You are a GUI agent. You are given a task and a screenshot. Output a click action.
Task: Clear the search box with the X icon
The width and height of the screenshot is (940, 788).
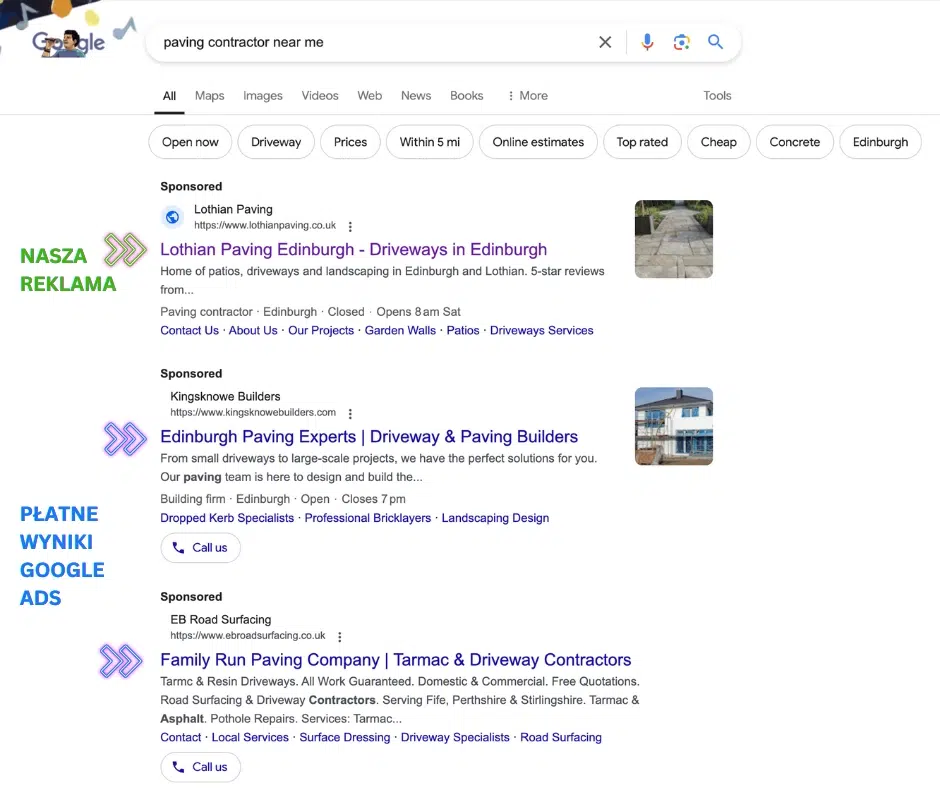pyautogui.click(x=605, y=42)
